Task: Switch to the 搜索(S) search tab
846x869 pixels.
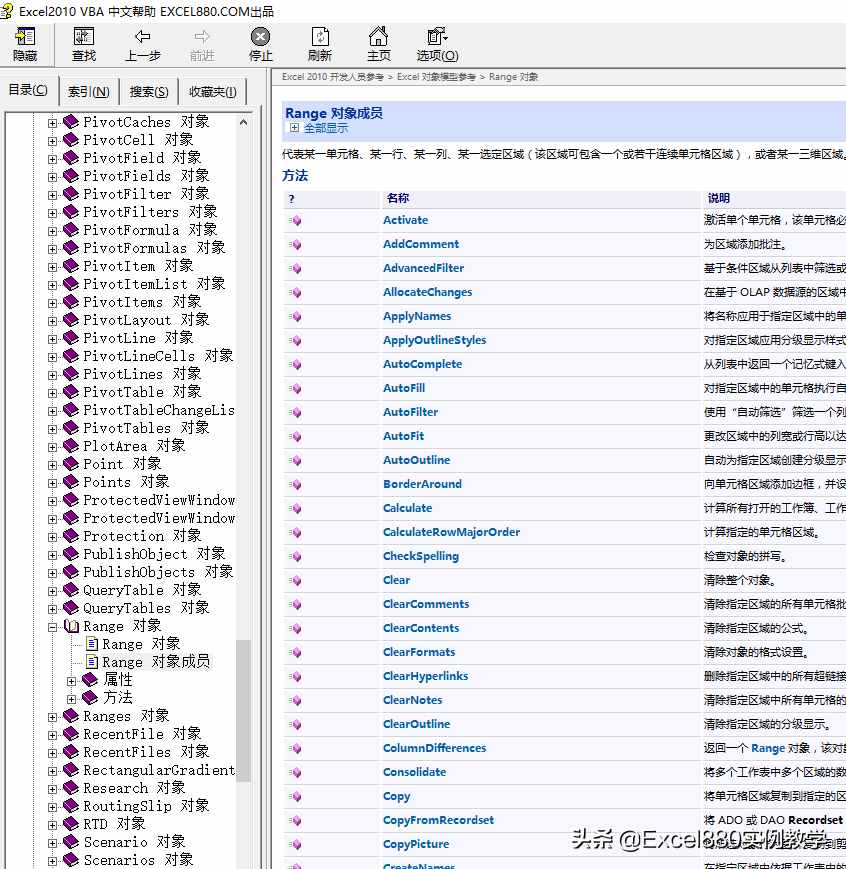Action: [x=149, y=91]
